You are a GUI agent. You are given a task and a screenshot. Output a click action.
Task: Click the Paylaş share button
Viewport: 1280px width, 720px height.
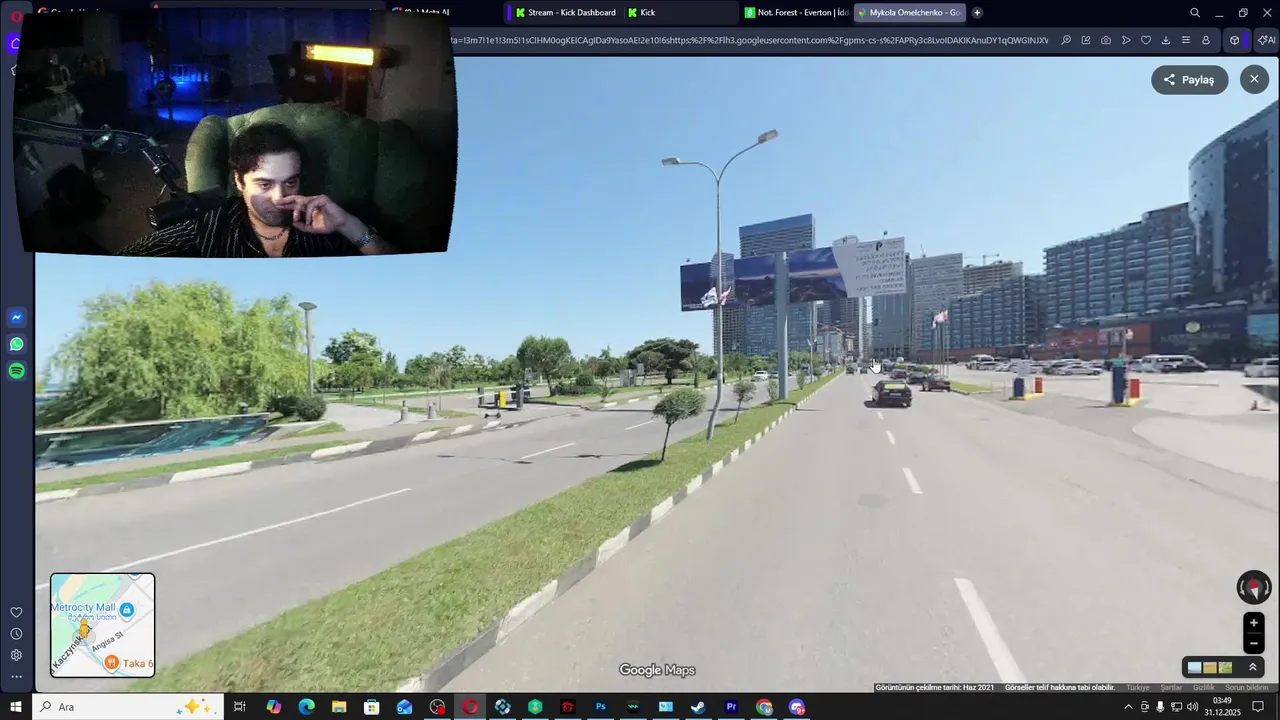tap(1189, 80)
